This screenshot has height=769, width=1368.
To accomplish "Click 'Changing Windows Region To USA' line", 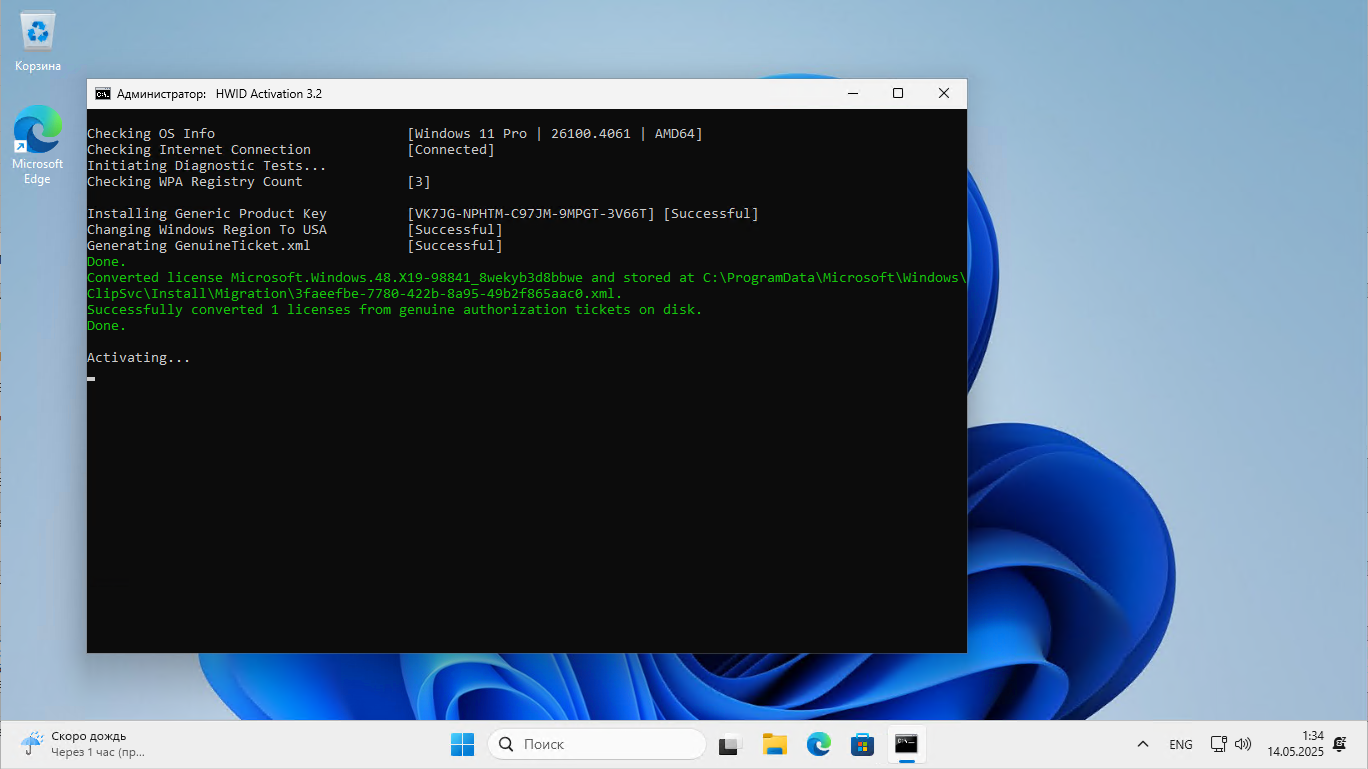I will coord(207,229).
